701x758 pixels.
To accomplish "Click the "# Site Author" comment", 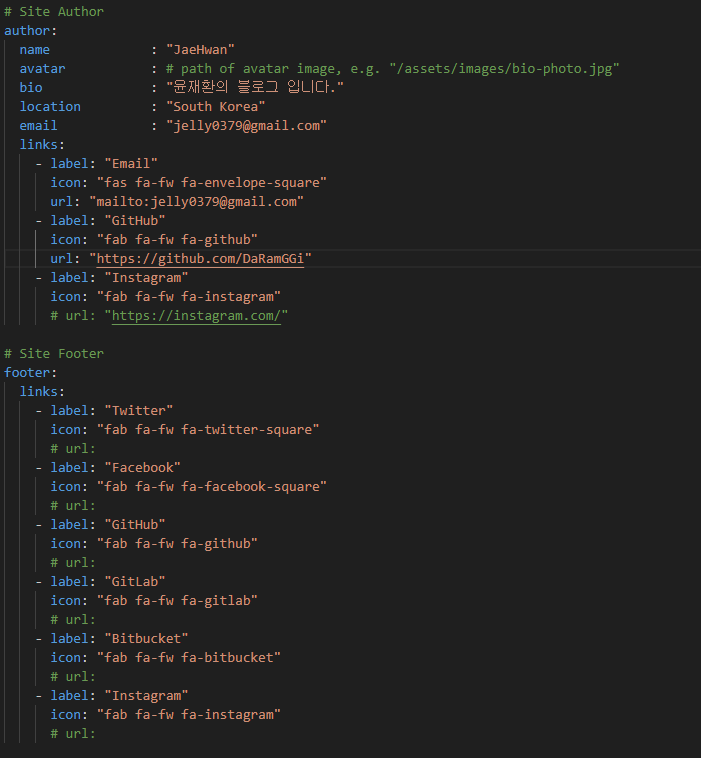I will click(54, 12).
